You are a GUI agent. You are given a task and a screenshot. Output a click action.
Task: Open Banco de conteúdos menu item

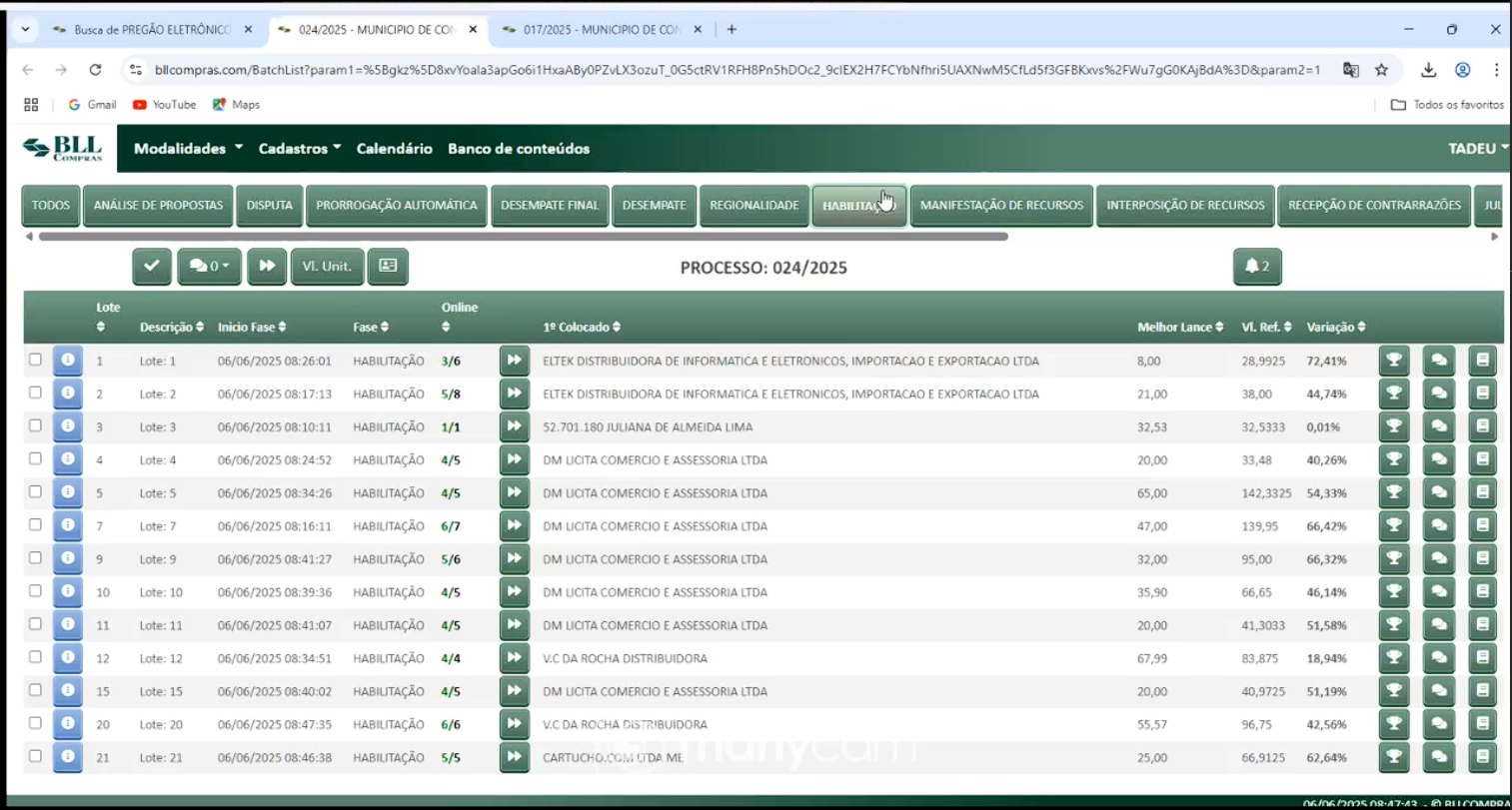519,149
